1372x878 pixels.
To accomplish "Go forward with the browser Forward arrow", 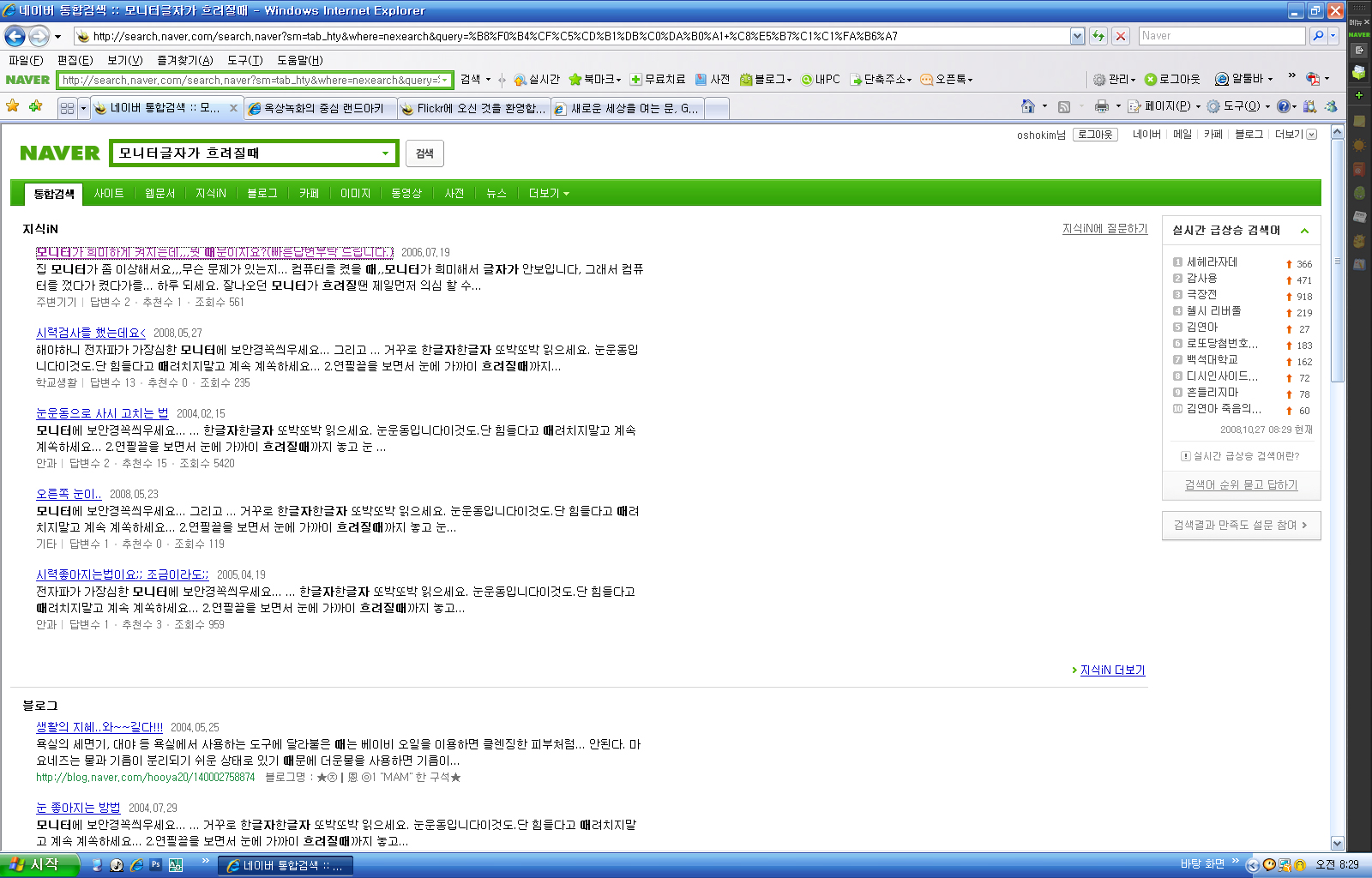I will tap(39, 36).
